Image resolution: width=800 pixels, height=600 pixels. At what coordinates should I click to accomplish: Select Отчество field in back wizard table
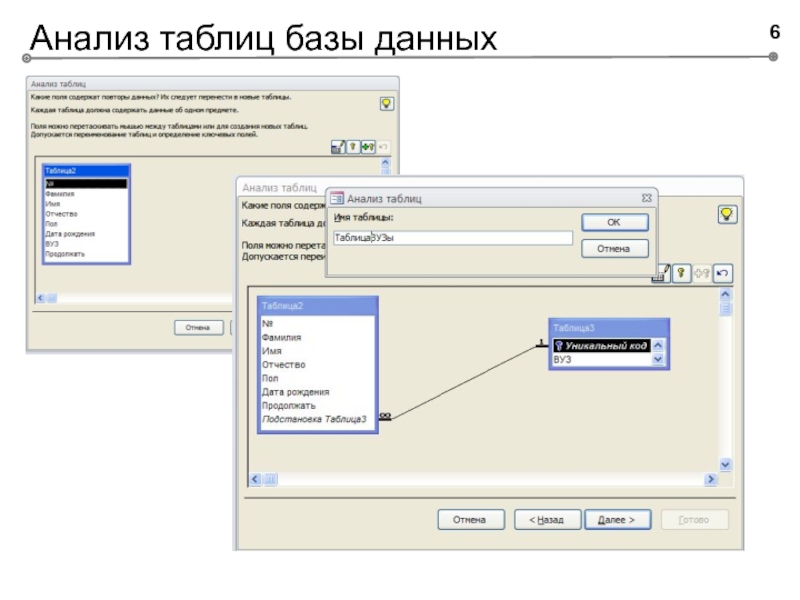86,214
